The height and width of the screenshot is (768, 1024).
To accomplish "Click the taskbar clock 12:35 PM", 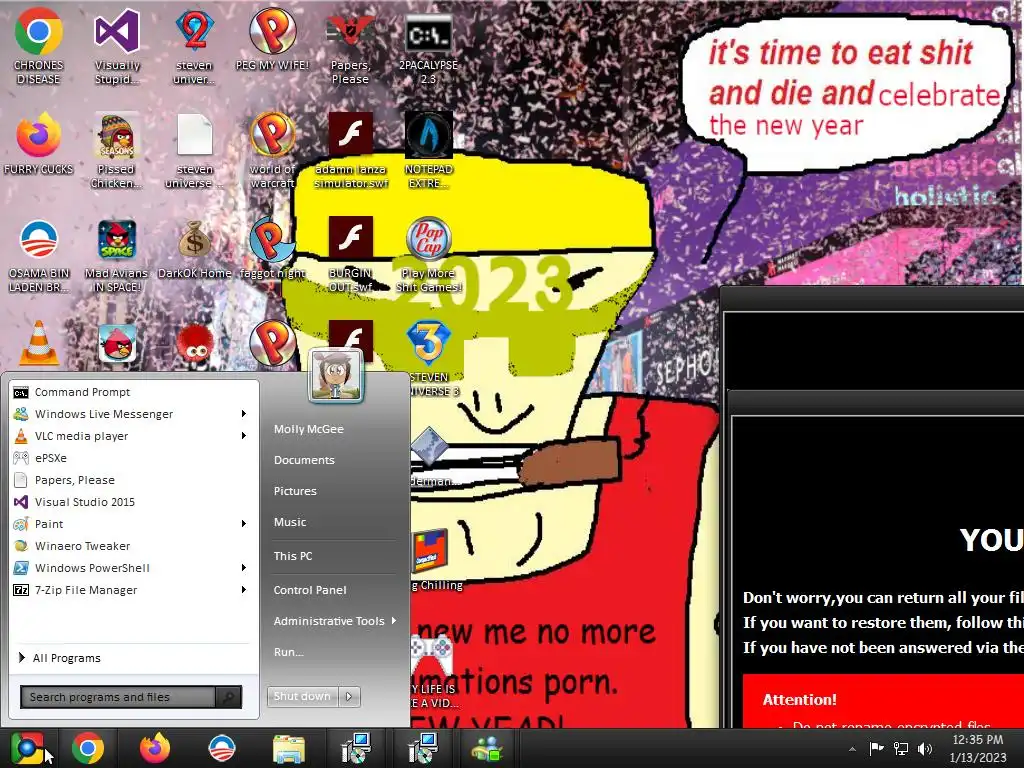I will pos(978,740).
